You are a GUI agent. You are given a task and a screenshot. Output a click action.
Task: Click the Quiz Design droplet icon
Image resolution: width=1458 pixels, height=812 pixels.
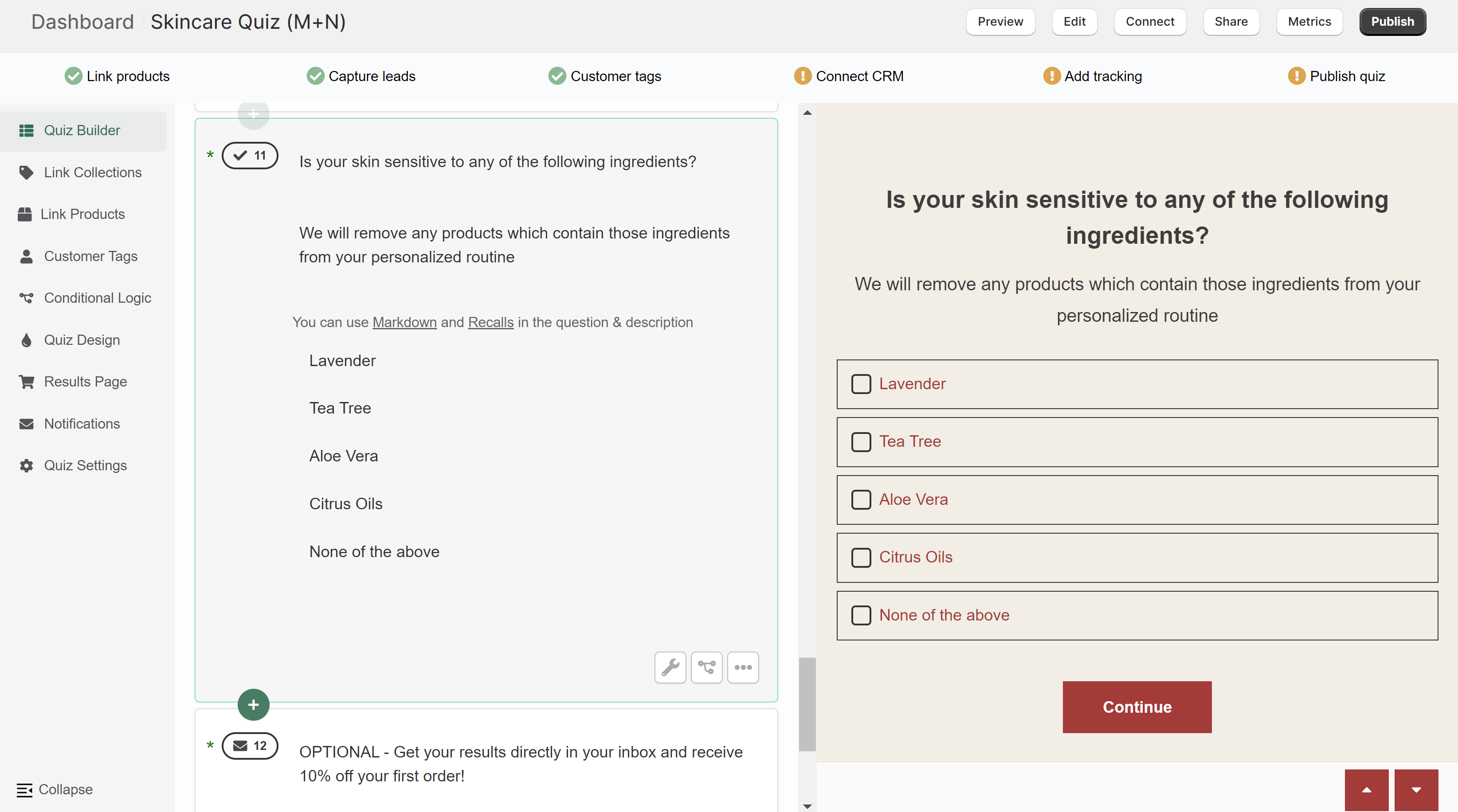[26, 340]
